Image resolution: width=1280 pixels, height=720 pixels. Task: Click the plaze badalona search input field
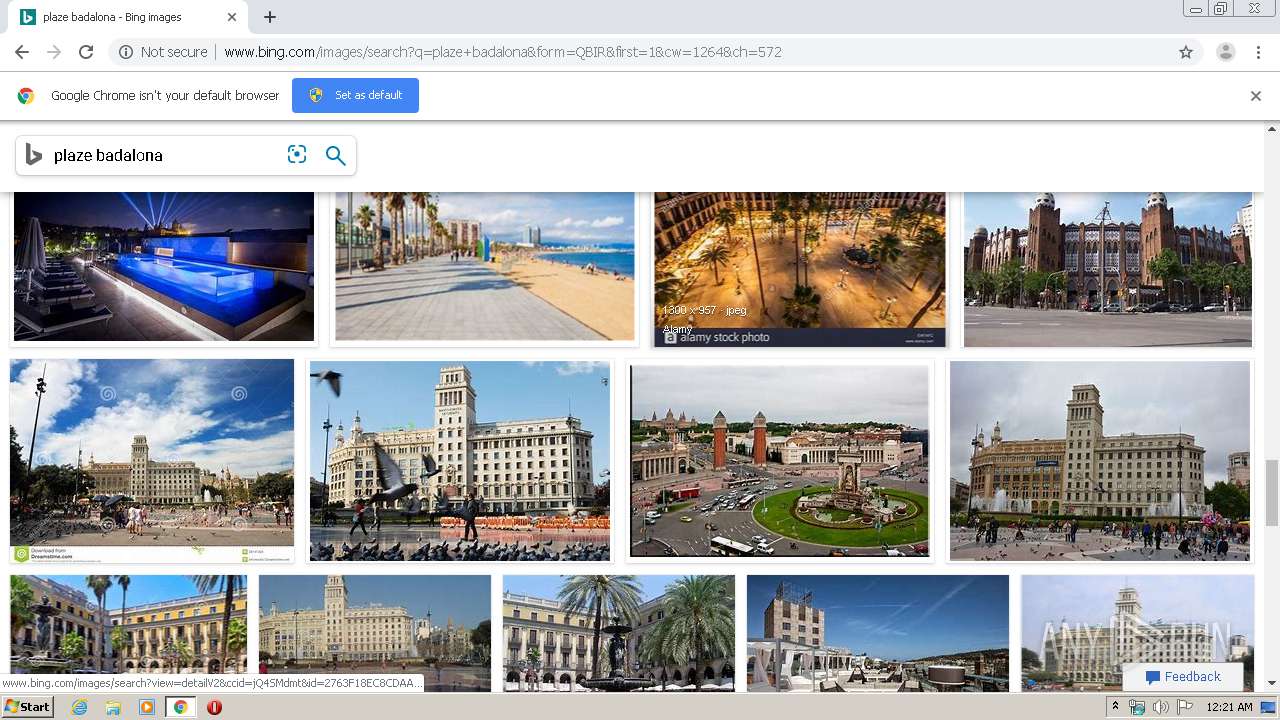(x=165, y=155)
